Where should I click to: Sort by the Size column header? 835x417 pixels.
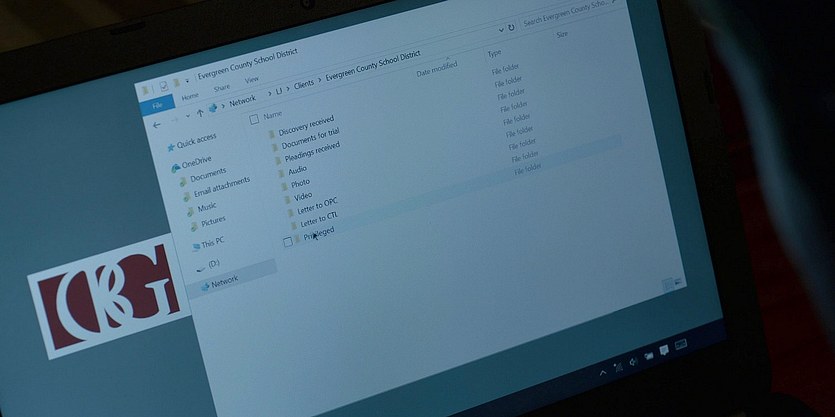point(562,35)
